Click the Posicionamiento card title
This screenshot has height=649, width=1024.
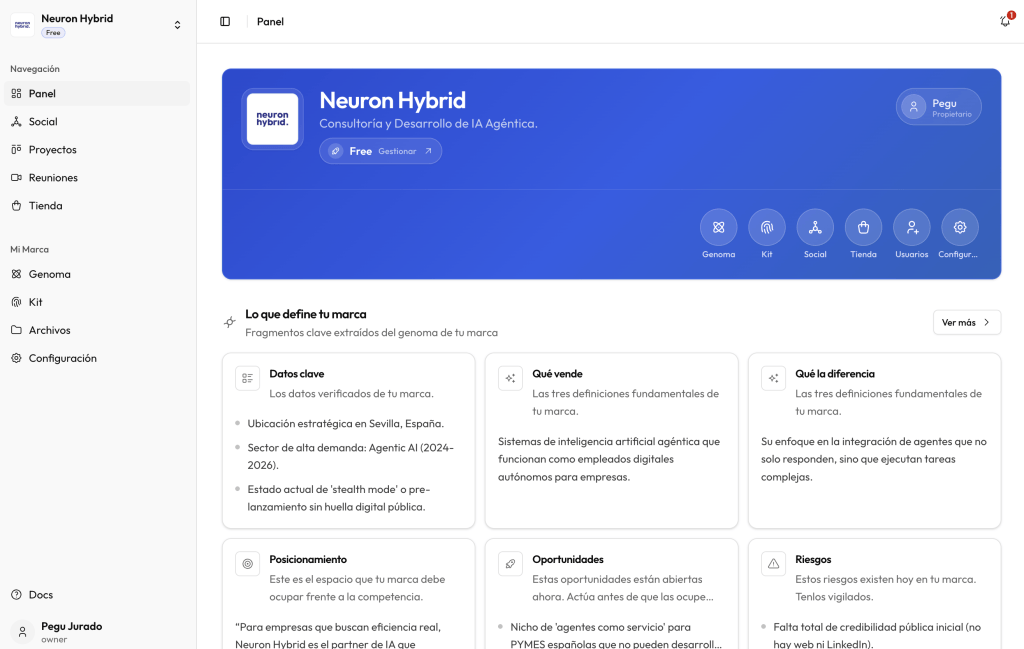pos(308,559)
